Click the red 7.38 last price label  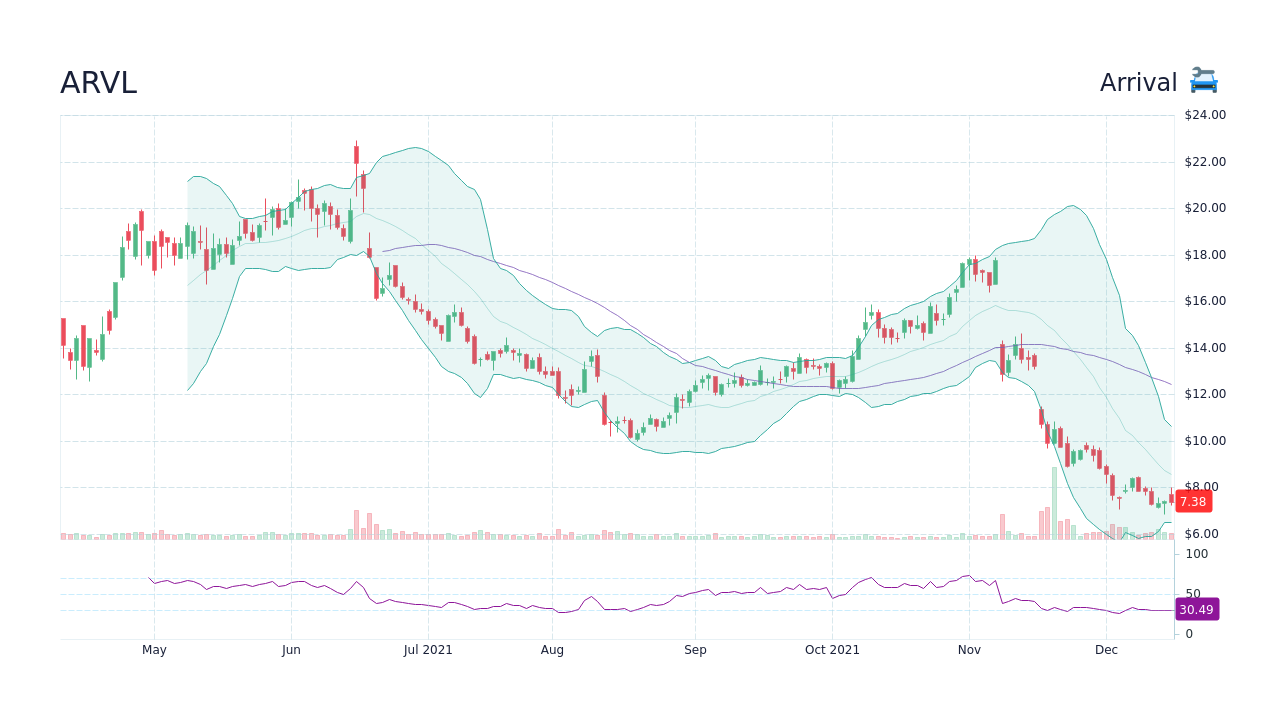pyautogui.click(x=1193, y=502)
